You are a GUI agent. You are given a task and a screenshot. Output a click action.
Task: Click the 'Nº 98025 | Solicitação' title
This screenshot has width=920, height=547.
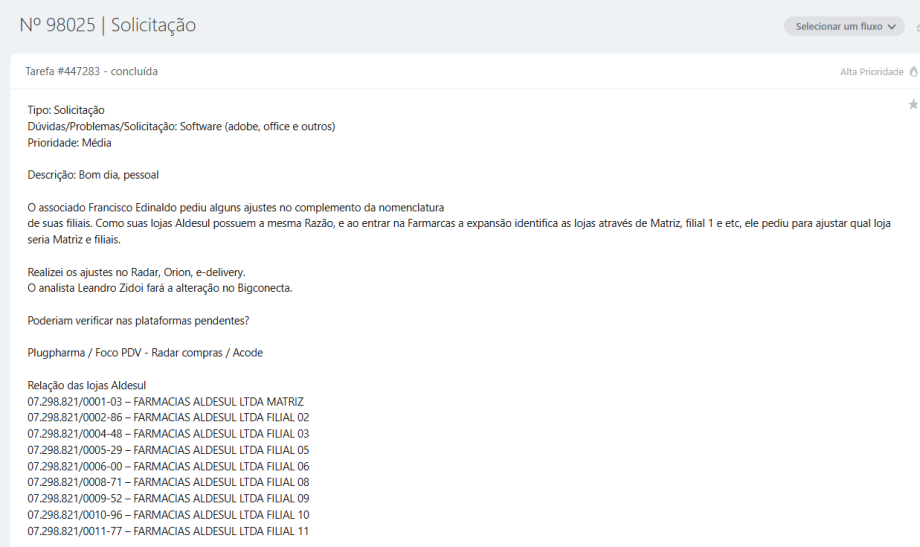pos(108,26)
